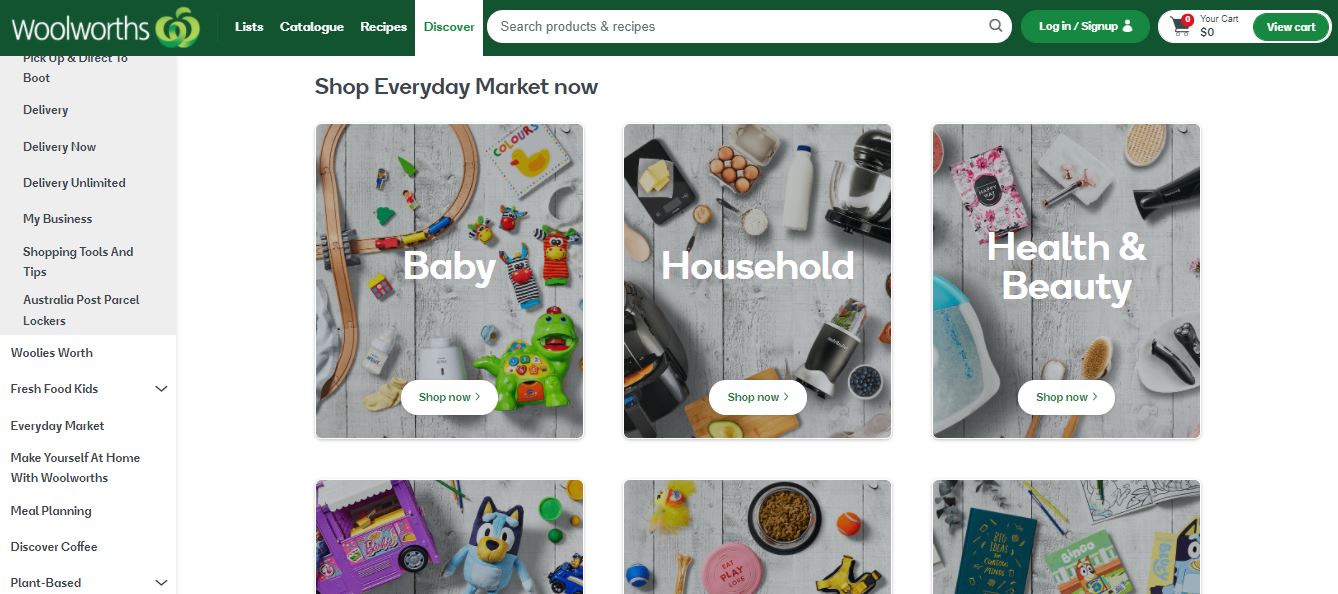This screenshot has height=594, width=1338.
Task: Open the Lists menu item
Action: [x=249, y=27]
